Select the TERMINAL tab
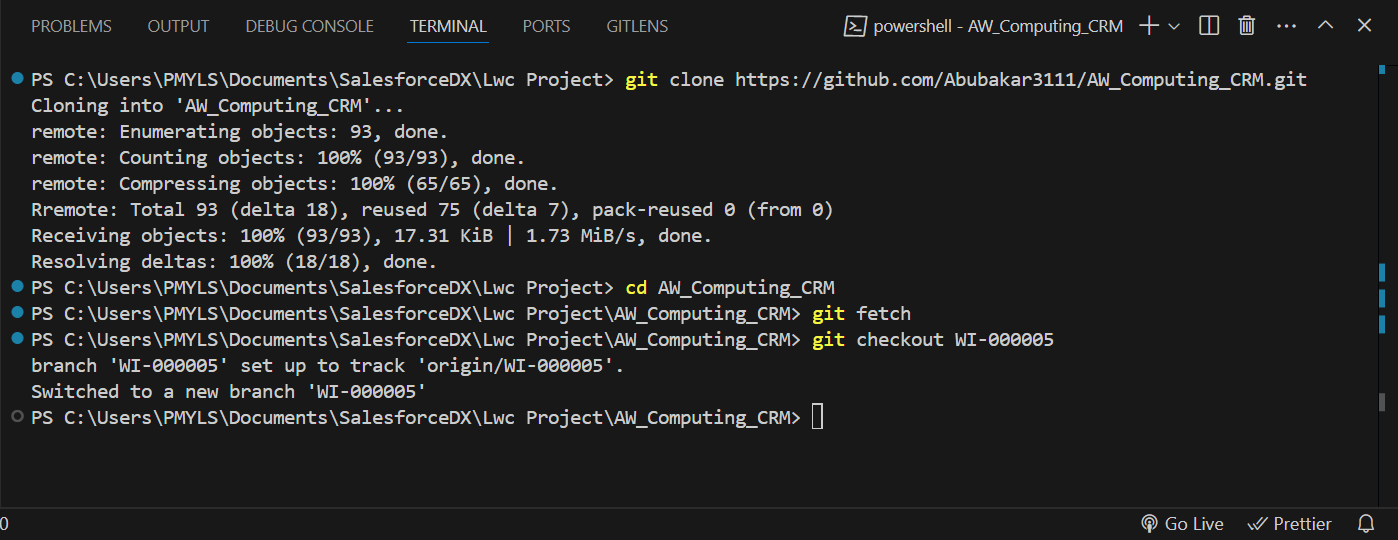The image size is (1398, 540). click(448, 26)
